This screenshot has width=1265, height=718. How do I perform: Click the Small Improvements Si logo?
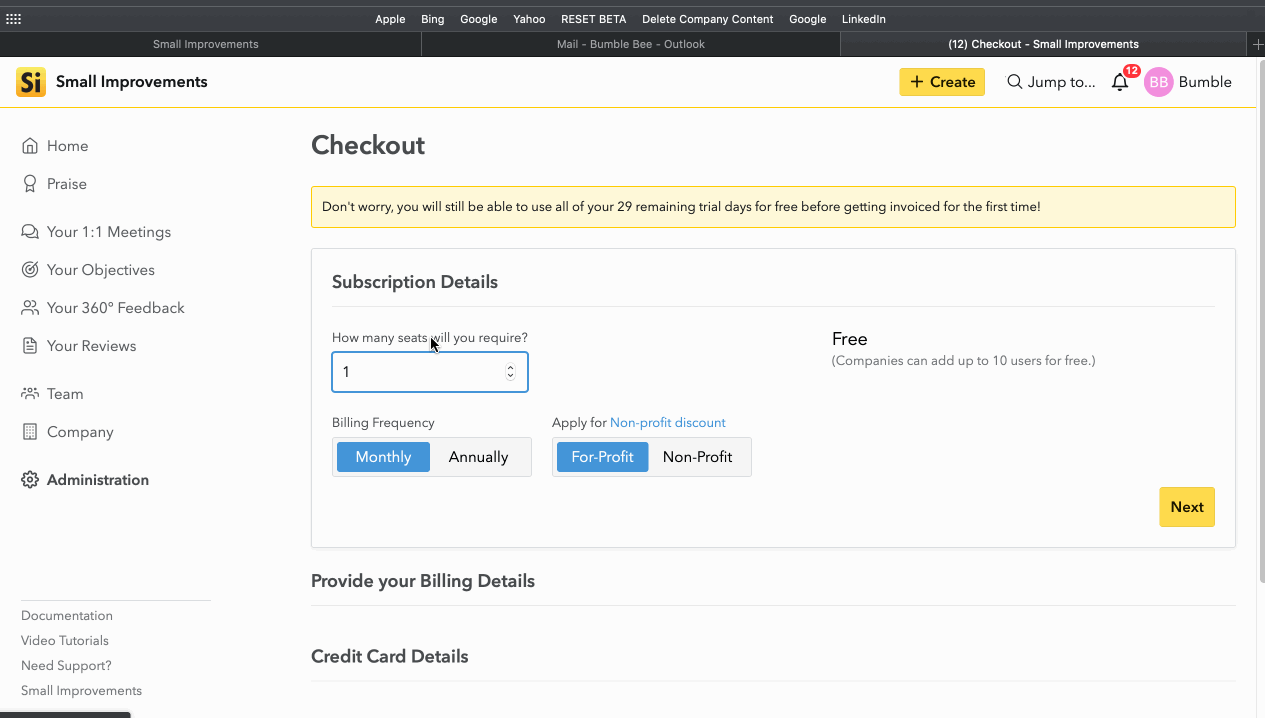coord(31,82)
